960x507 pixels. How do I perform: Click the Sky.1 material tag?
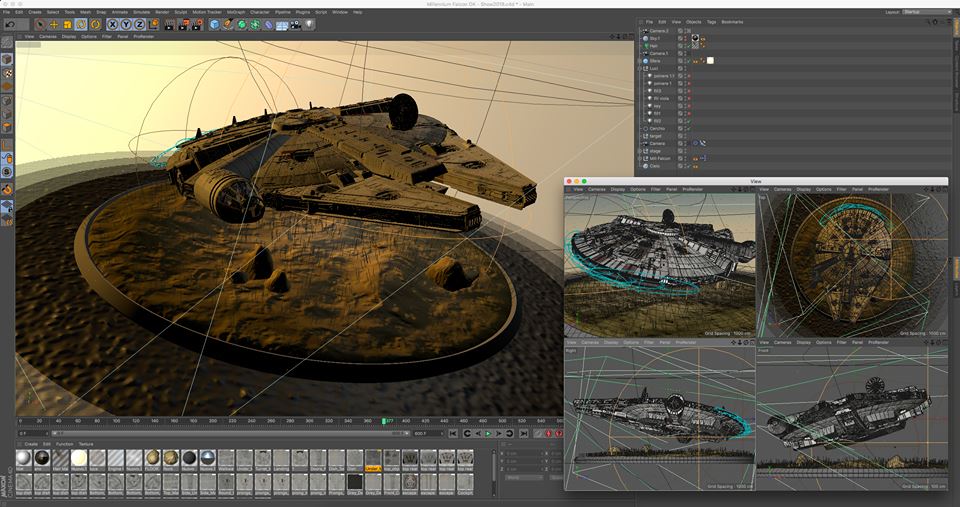(x=696, y=38)
